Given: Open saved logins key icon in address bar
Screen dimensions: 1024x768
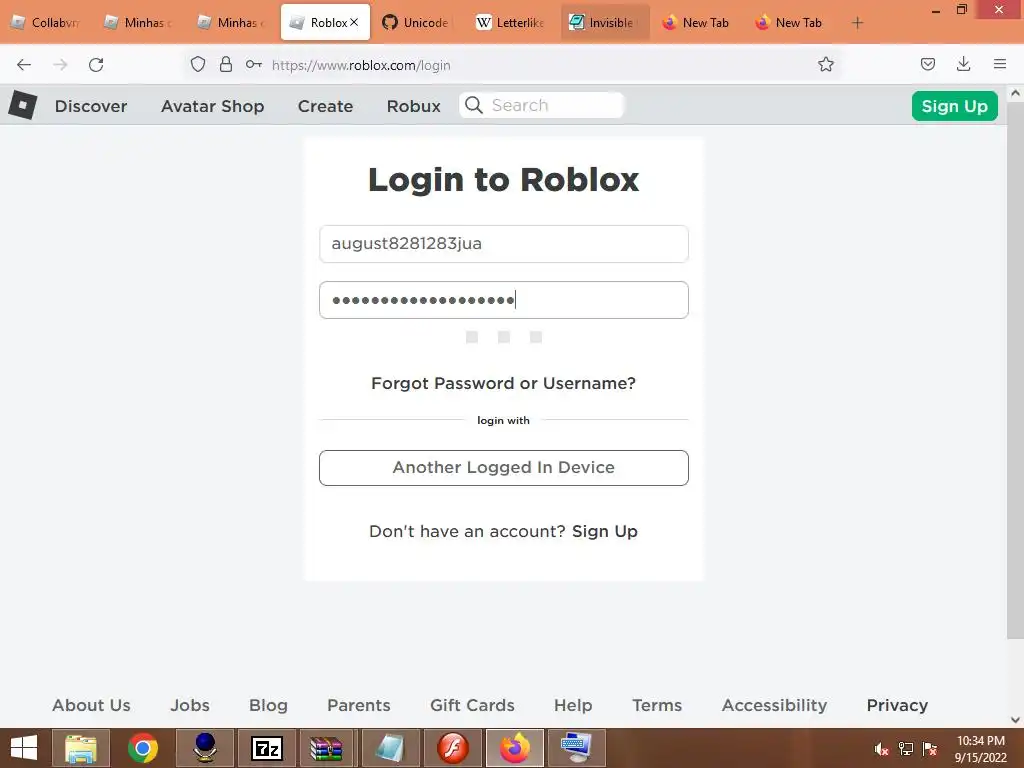Looking at the screenshot, I should [x=254, y=64].
